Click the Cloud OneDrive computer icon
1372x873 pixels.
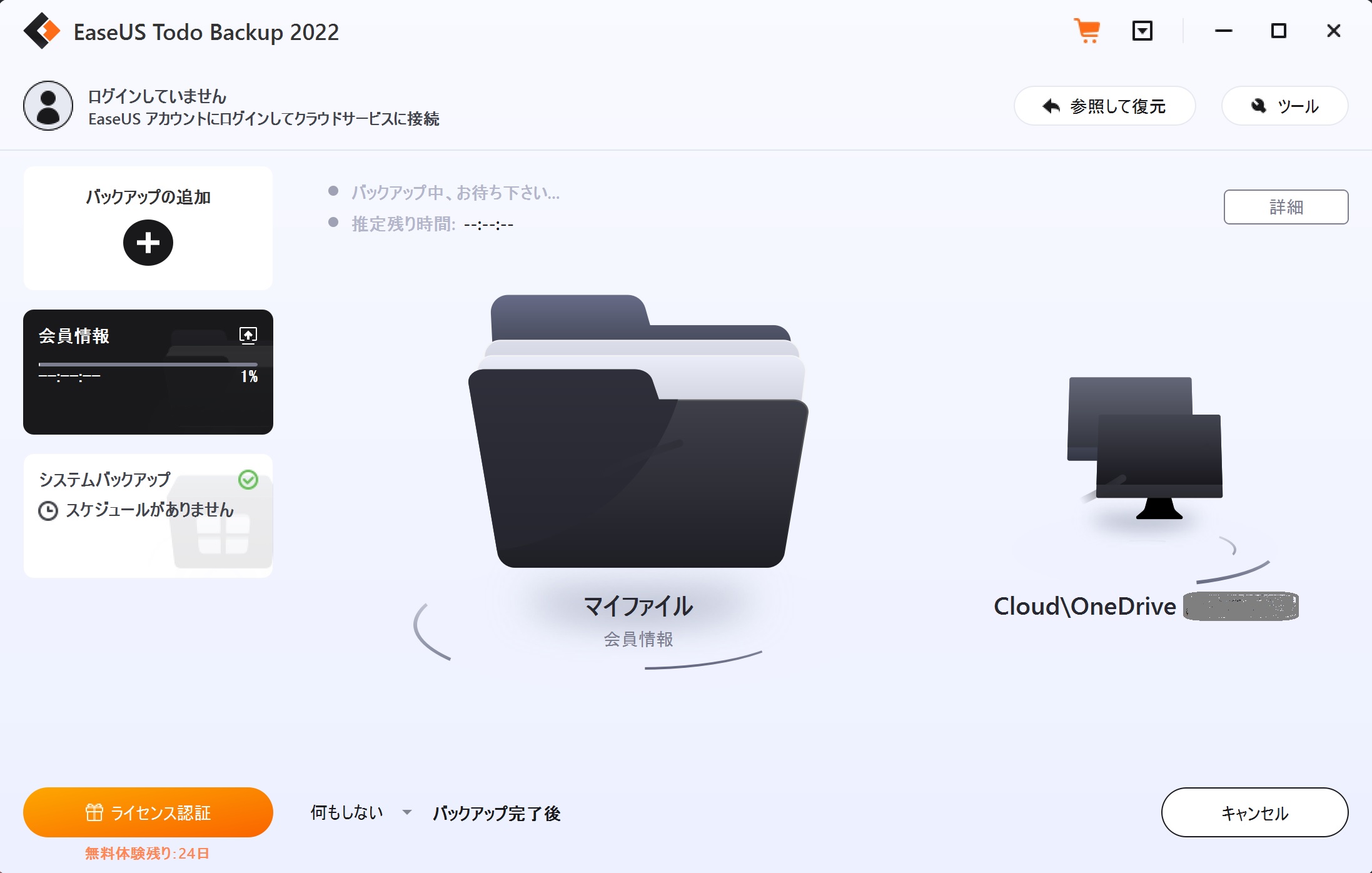pos(1145,448)
